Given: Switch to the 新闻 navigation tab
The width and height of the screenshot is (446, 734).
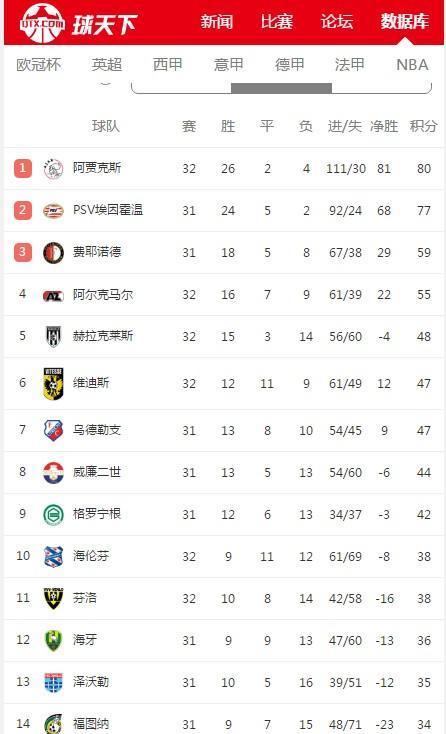Looking at the screenshot, I should point(217,22).
